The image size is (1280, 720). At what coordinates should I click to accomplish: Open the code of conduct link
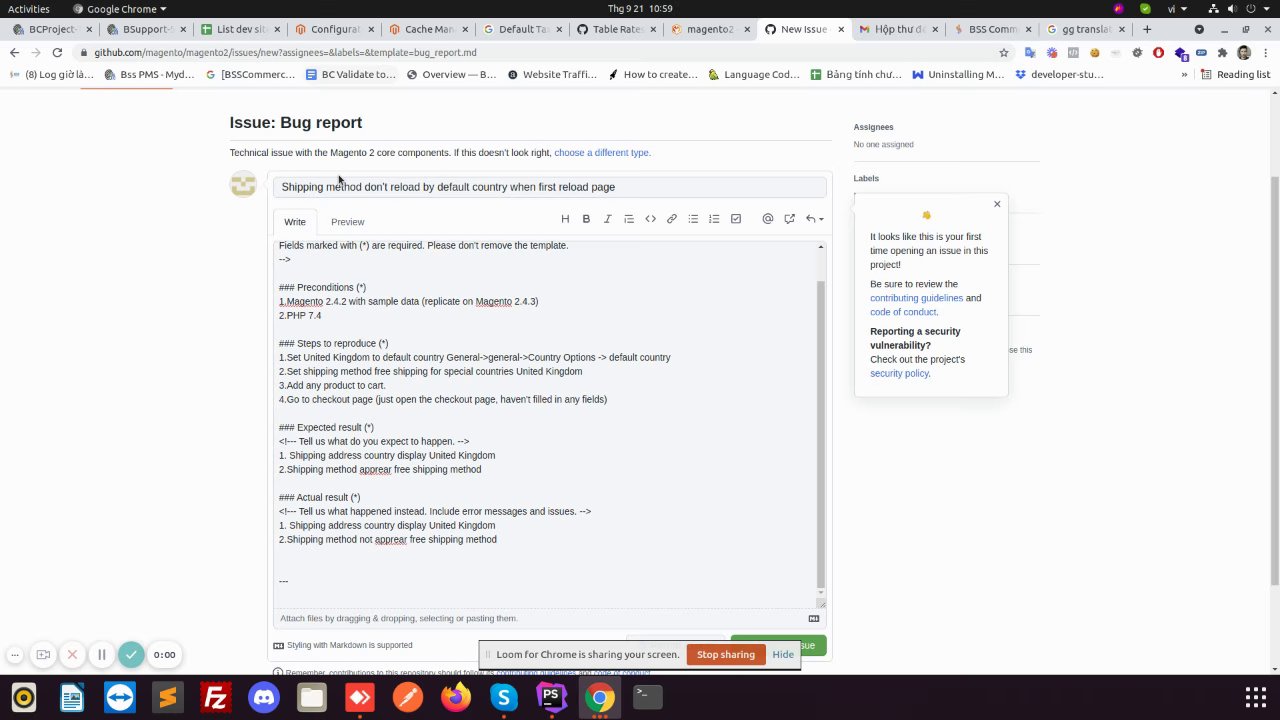(x=903, y=312)
